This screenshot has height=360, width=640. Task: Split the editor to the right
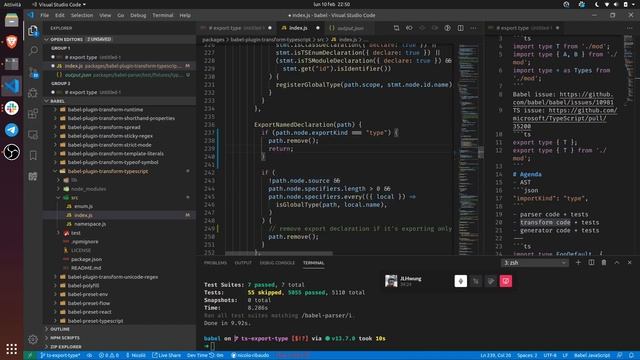(x=460, y=28)
